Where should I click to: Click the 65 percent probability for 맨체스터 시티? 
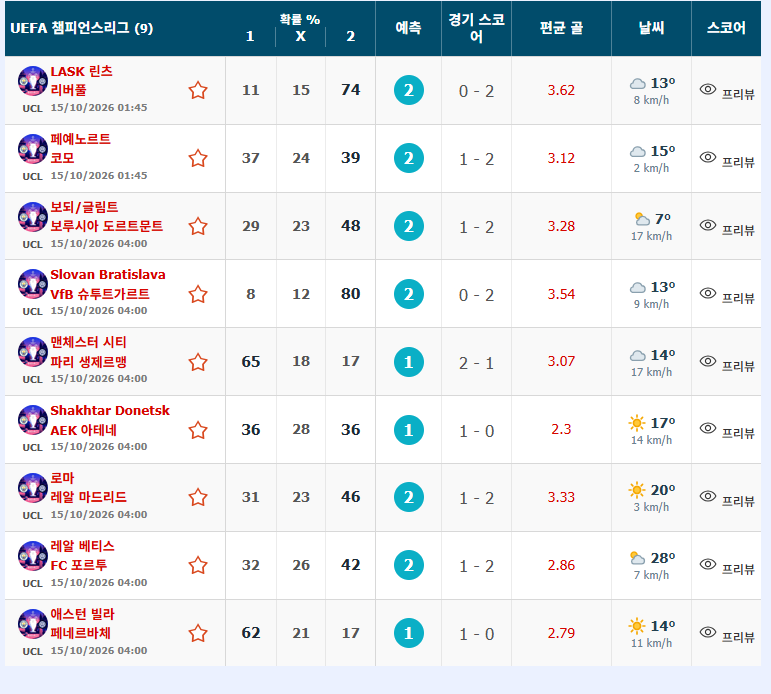click(x=251, y=362)
